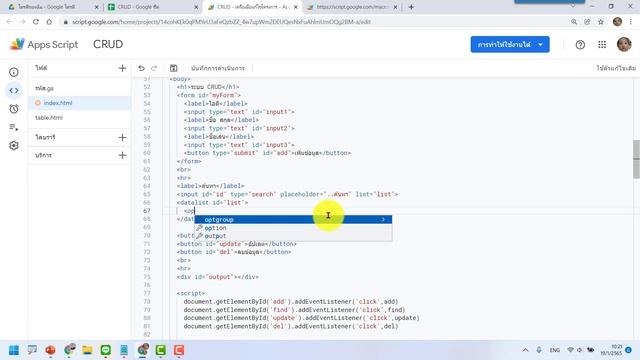The width and height of the screenshot is (640, 360).
Task: Open the Overview info icon in sidebar
Action: coord(14,72)
